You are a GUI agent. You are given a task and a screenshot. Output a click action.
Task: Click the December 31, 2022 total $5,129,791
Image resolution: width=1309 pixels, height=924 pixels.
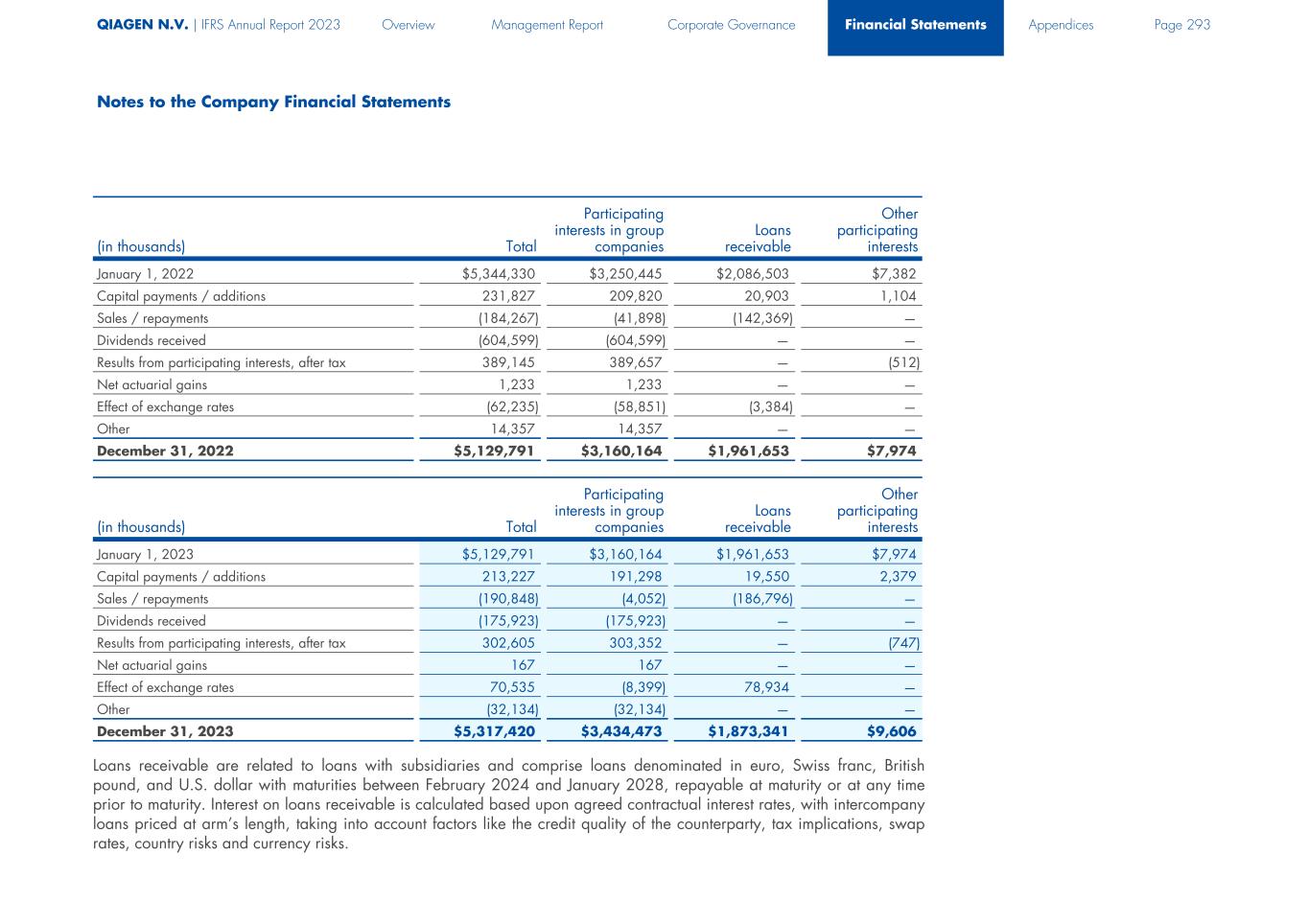[494, 450]
